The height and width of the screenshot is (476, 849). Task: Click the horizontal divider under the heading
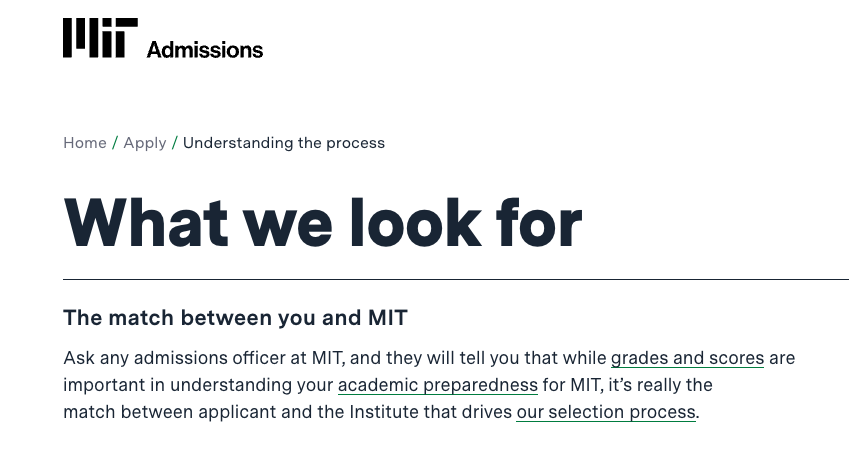[455, 279]
